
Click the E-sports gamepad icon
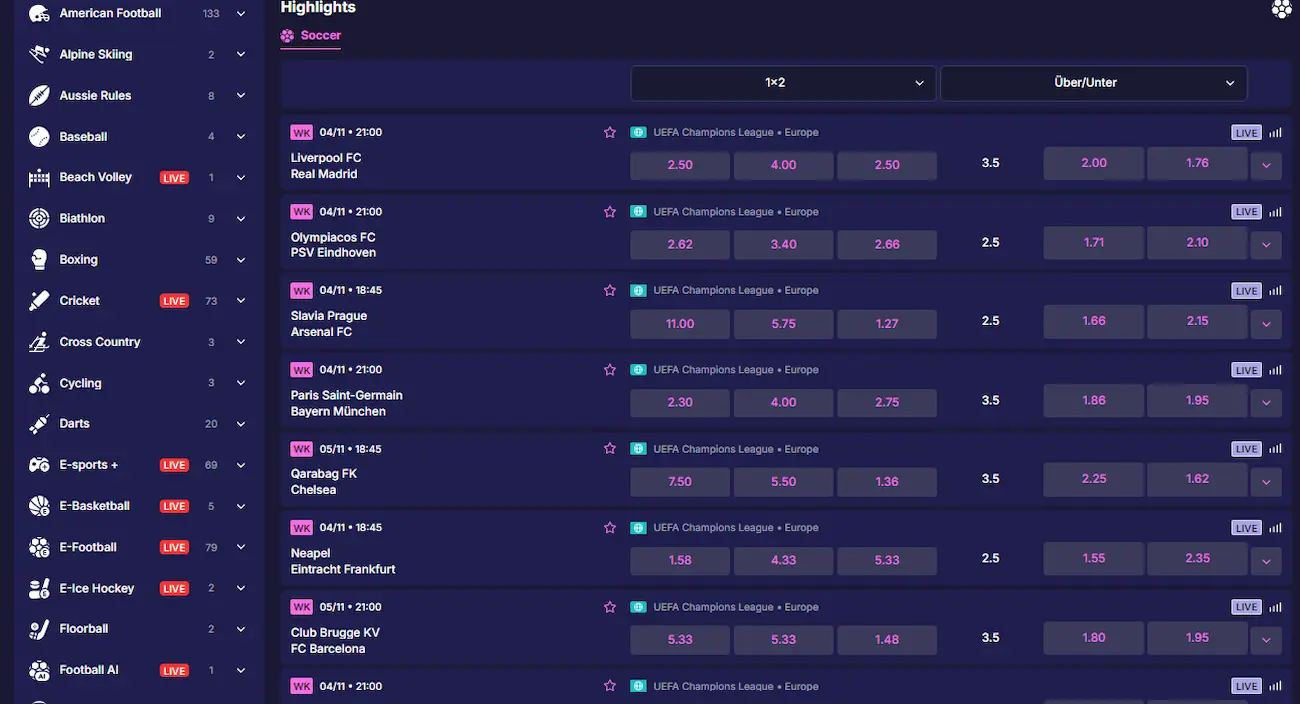[x=39, y=465]
